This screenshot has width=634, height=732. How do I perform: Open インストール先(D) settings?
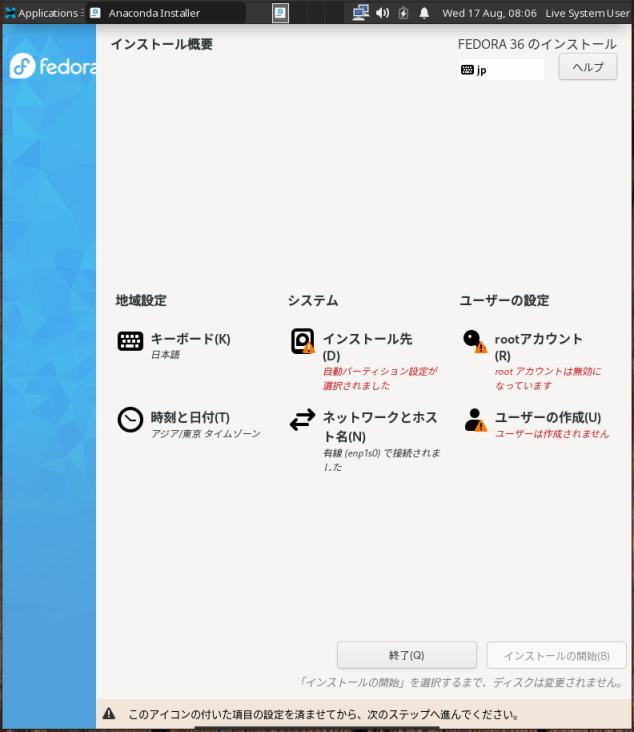[x=367, y=346]
